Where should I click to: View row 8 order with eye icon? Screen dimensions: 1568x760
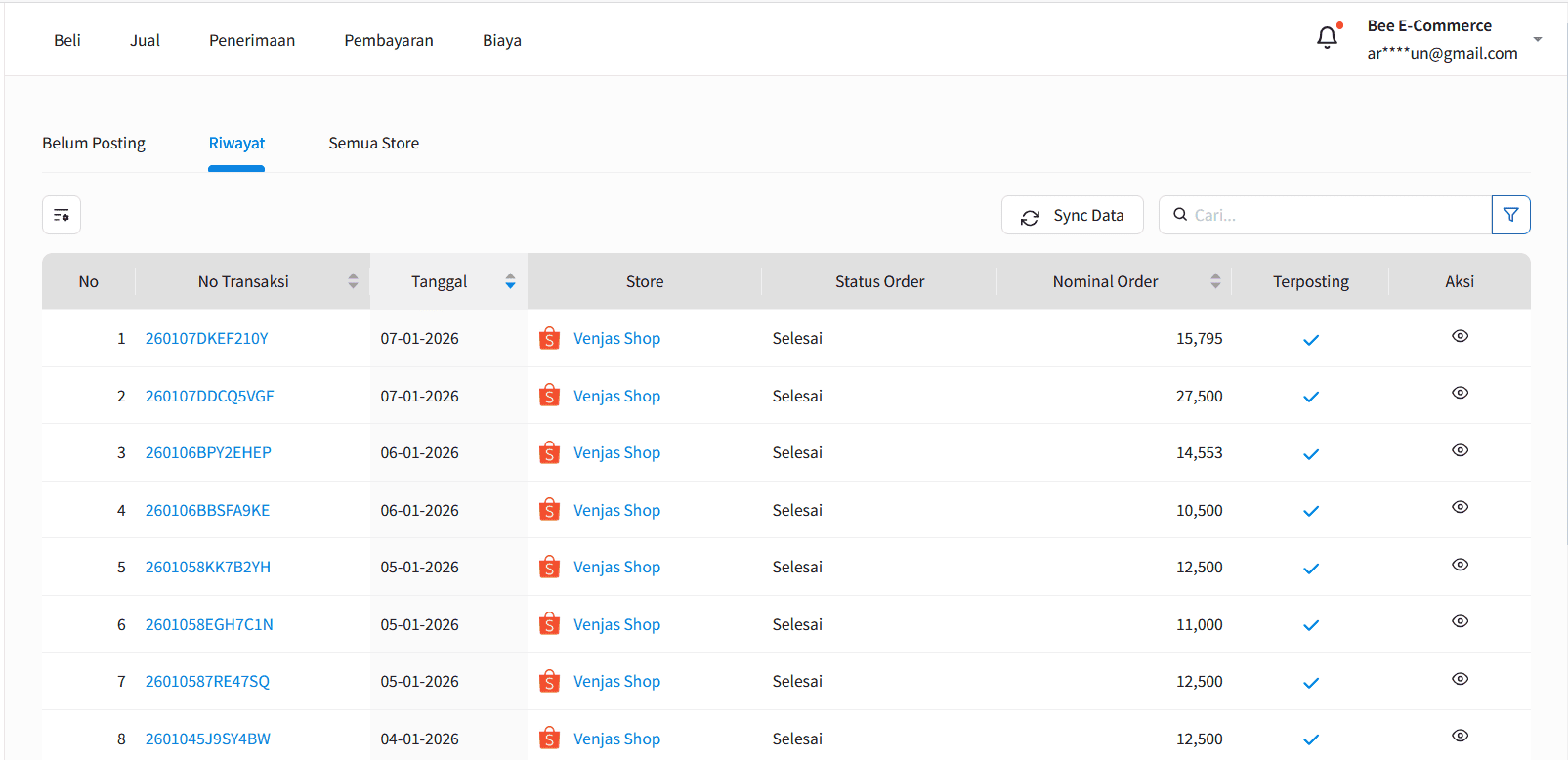click(1460, 736)
